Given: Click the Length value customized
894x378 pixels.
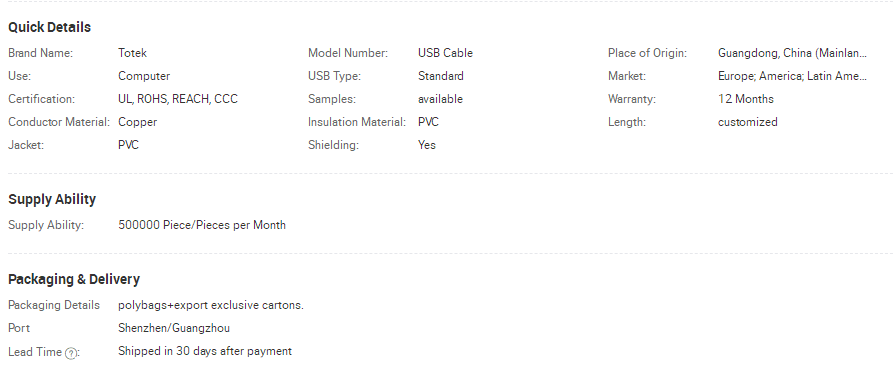Looking at the screenshot, I should tap(747, 122).
